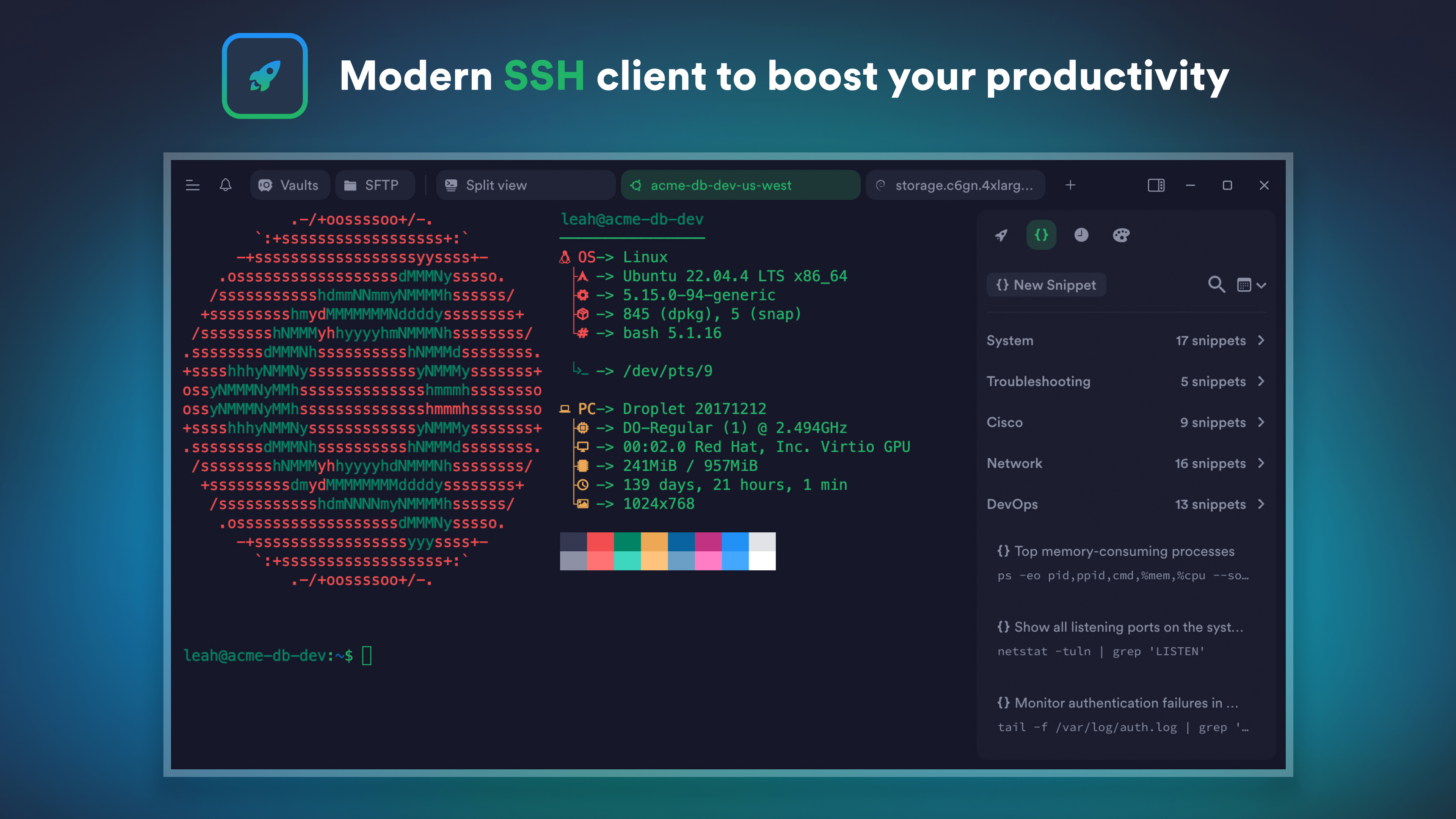Open history using the clock icon
The image size is (1456, 819).
(x=1081, y=235)
